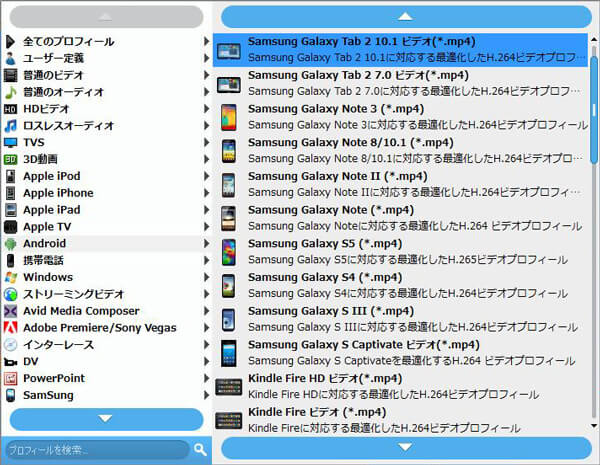The image size is (600, 465).
Task: Open the ストリーミングビデオ category
Action: coord(106,294)
